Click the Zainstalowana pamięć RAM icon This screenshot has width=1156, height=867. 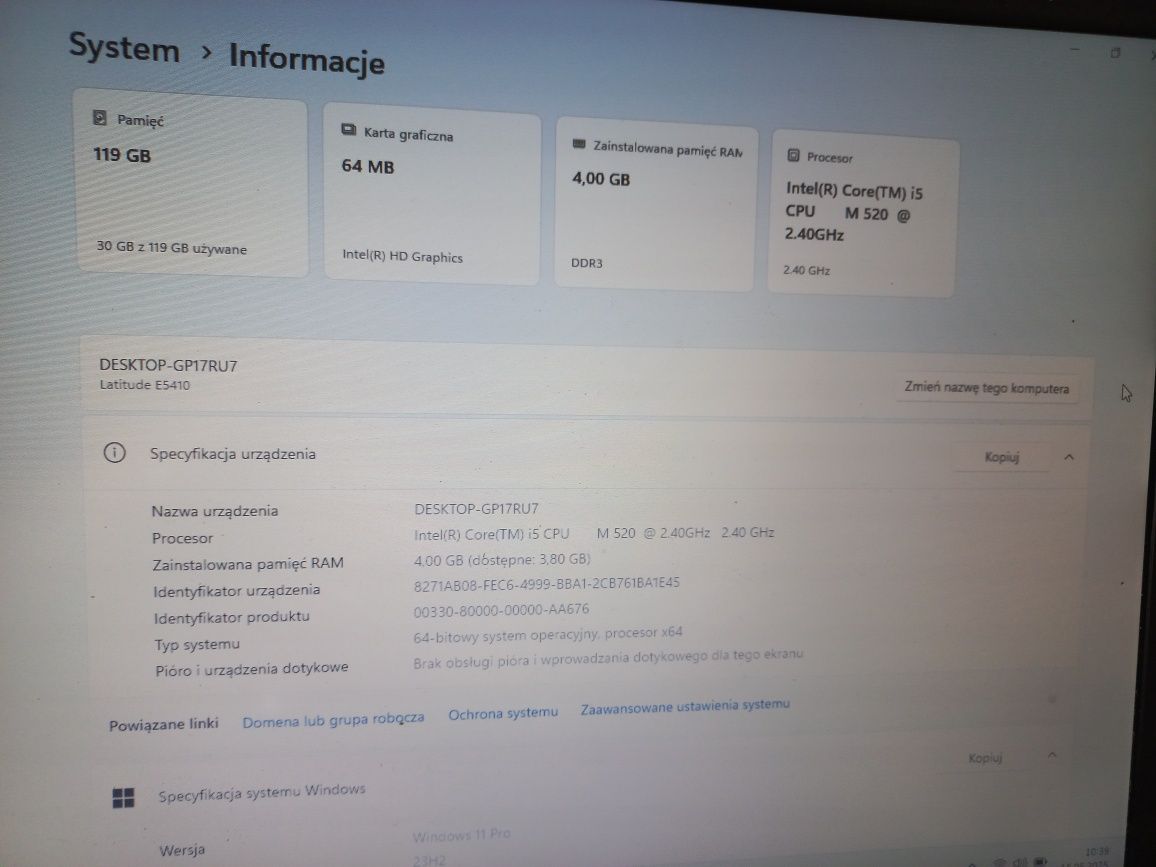click(579, 144)
